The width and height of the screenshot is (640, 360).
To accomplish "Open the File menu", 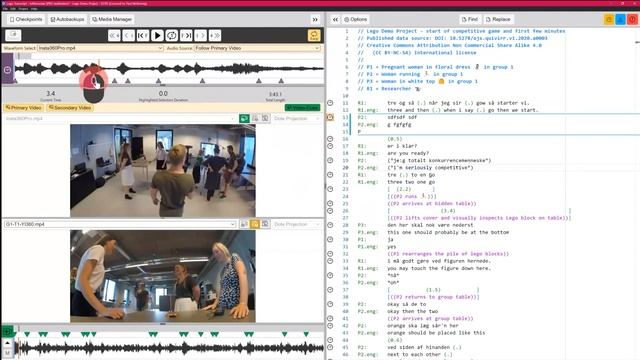I will click(x=5, y=9).
